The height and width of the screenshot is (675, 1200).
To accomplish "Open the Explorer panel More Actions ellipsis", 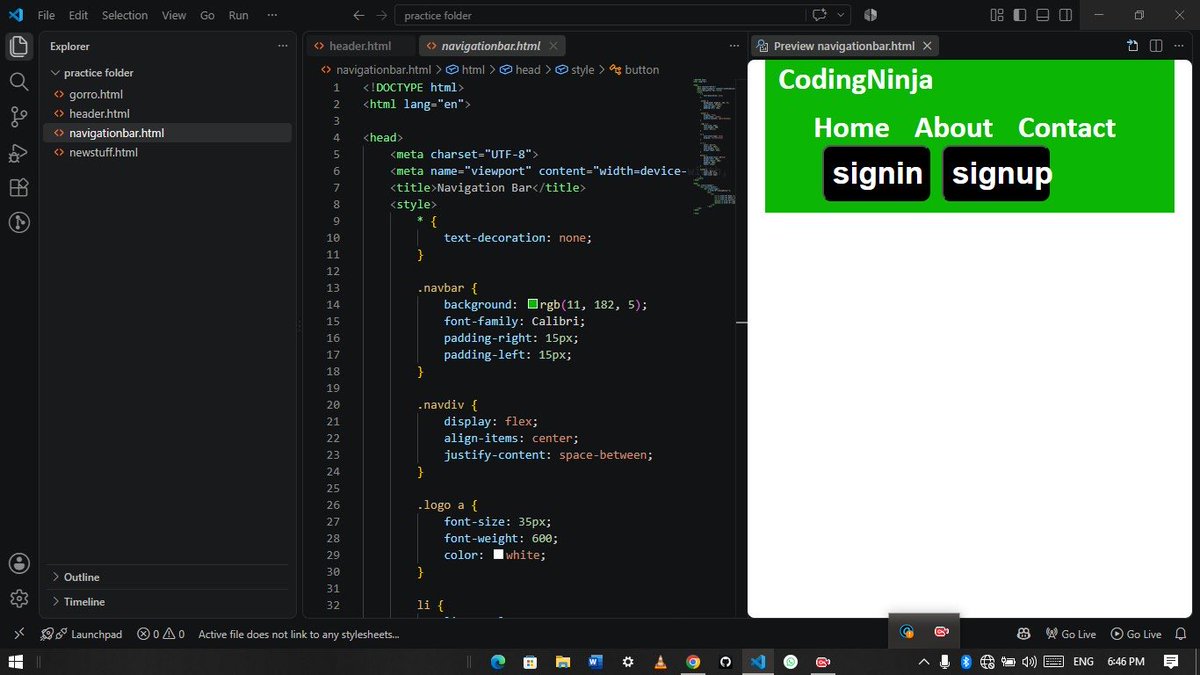I will (x=283, y=46).
